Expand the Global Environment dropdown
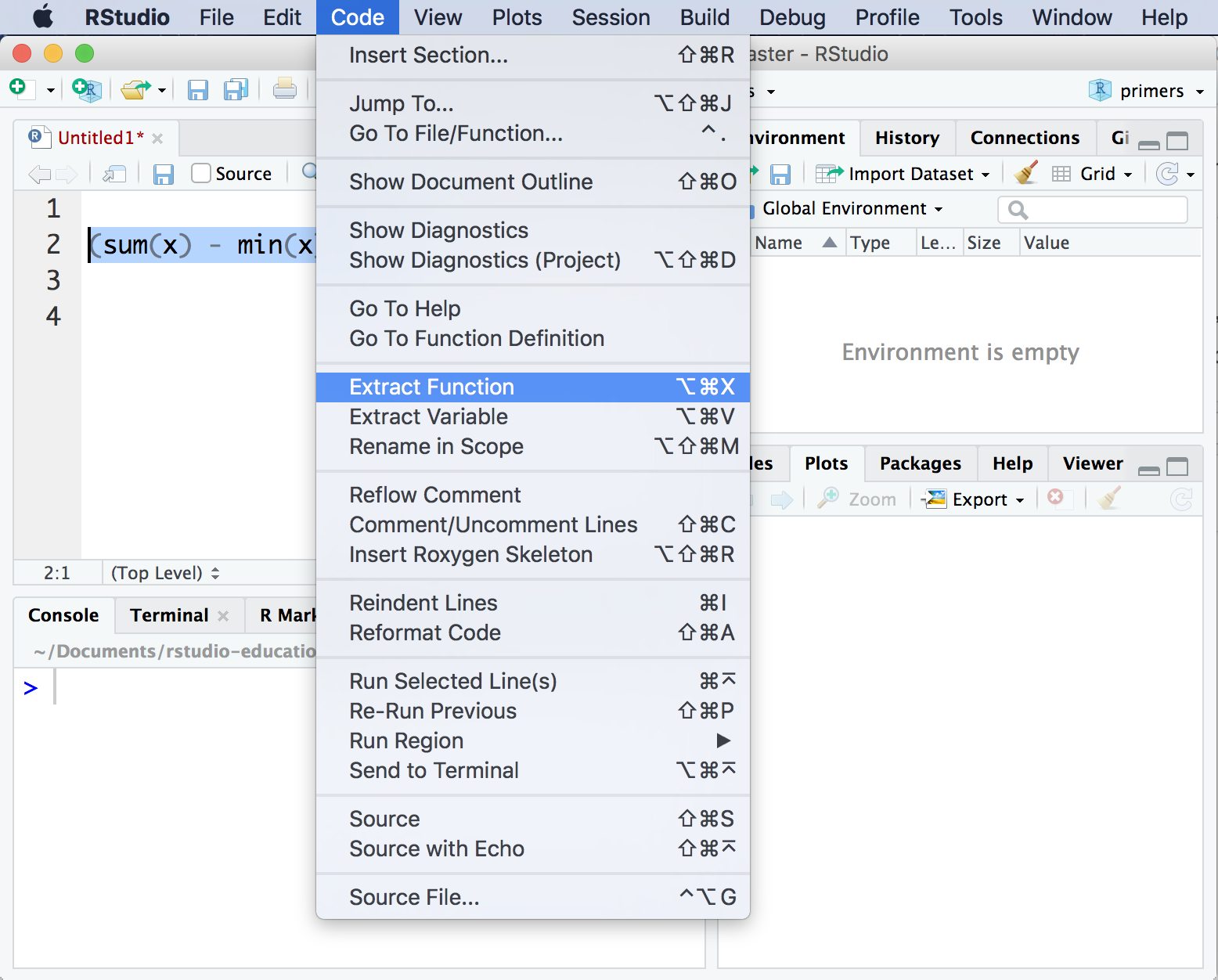Screen dimensions: 1218x980 pos(852,208)
